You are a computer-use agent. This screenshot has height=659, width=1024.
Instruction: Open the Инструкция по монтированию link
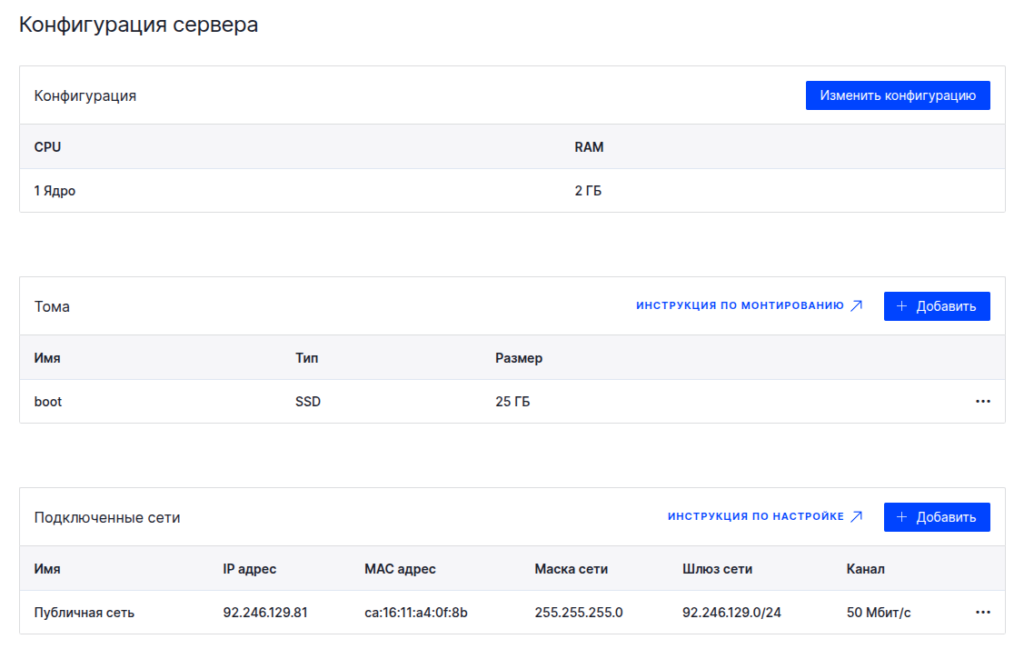(x=740, y=306)
